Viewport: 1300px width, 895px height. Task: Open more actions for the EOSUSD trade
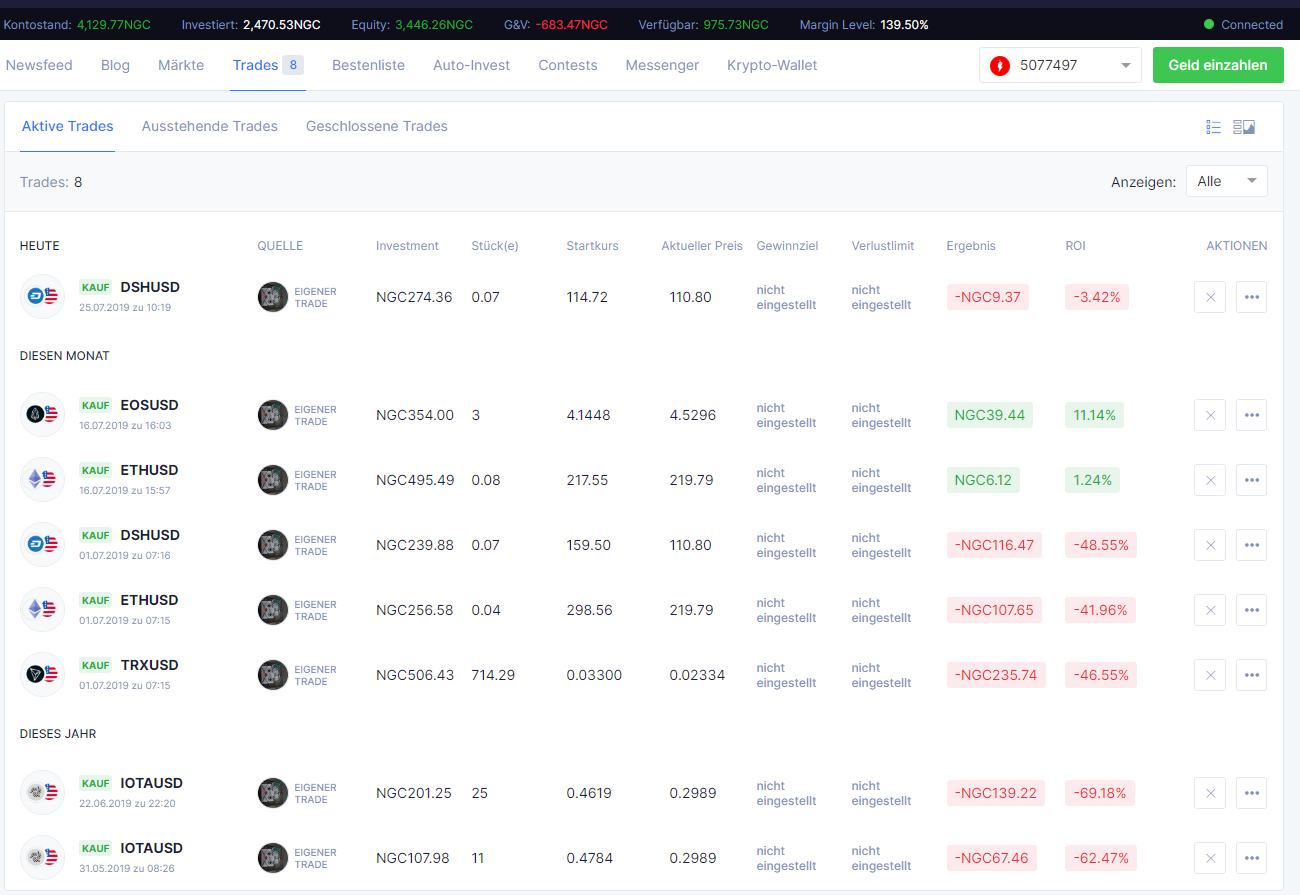[1251, 415]
